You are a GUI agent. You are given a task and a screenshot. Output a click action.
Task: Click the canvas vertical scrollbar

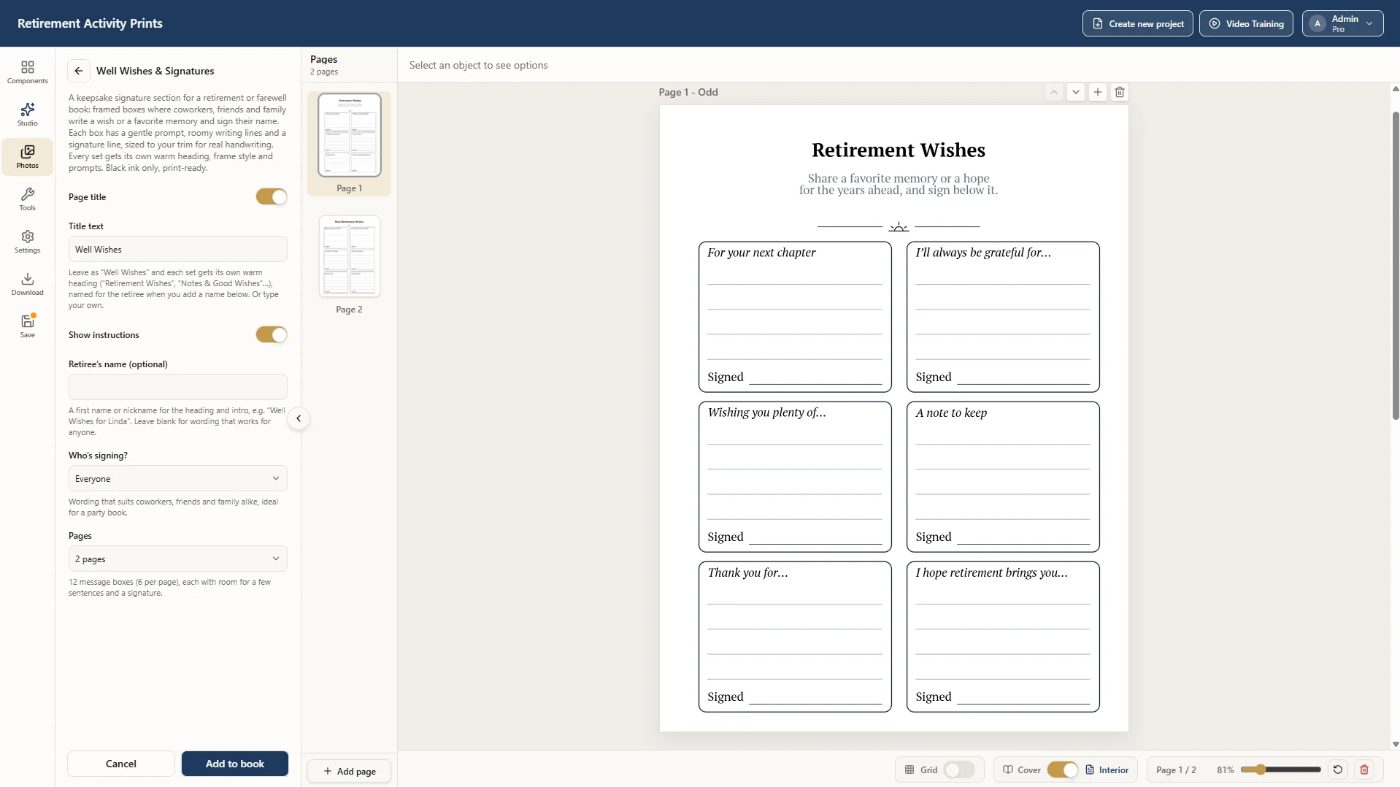[x=1394, y=265]
